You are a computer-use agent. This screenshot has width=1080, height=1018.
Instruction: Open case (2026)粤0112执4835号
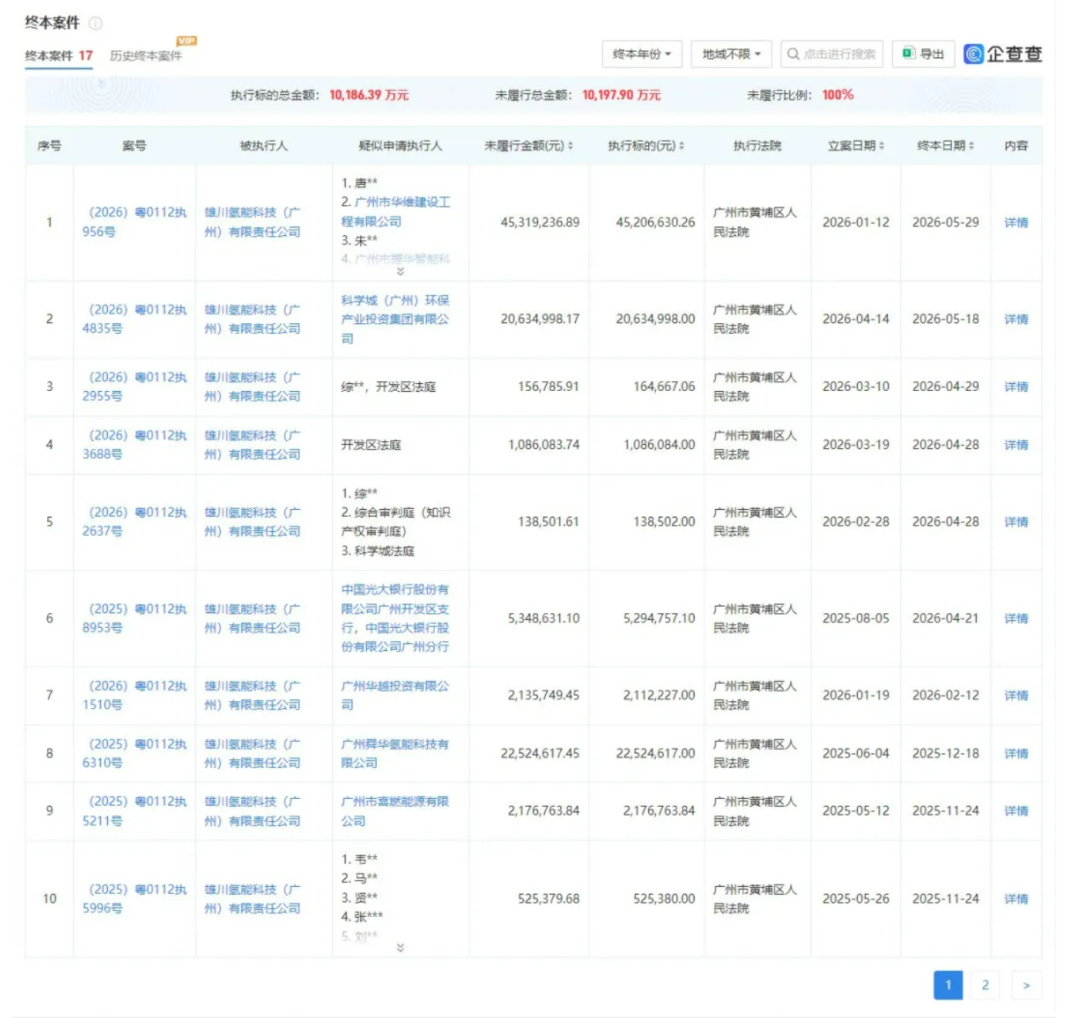[x=134, y=319]
